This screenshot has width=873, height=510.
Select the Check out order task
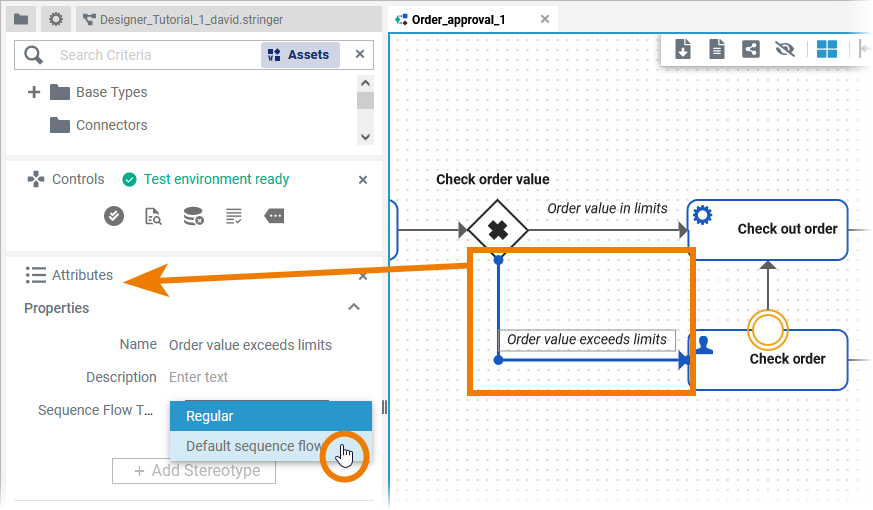(x=768, y=229)
